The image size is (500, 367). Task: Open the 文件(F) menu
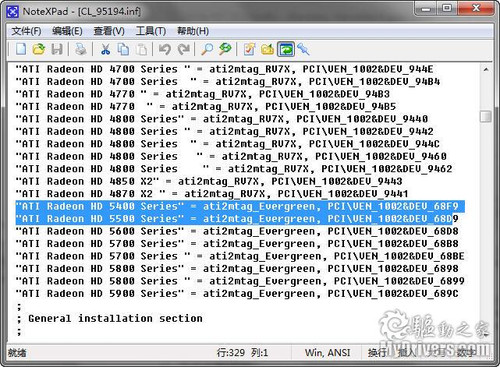(26, 31)
